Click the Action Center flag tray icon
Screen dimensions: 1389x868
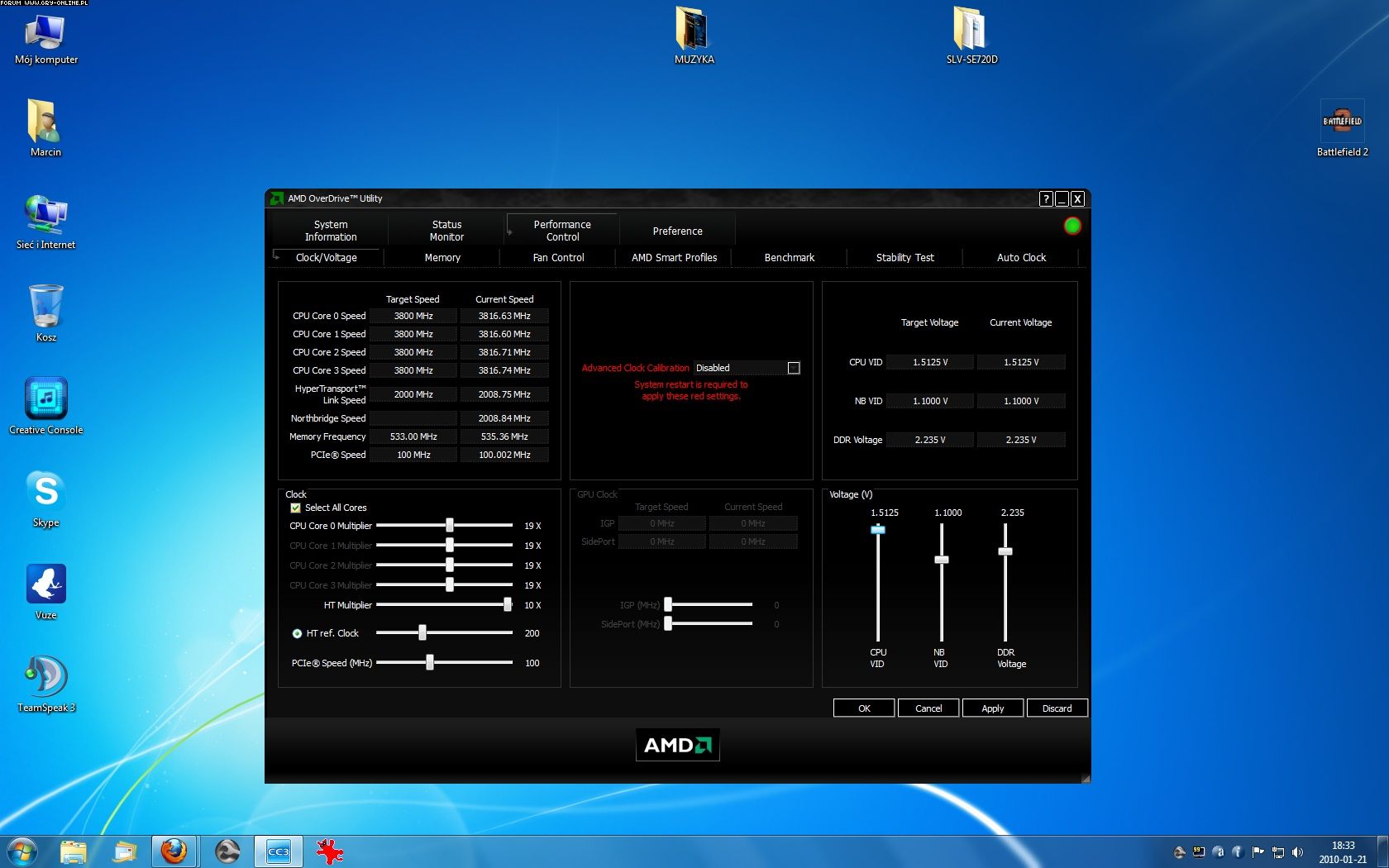[x=1258, y=852]
